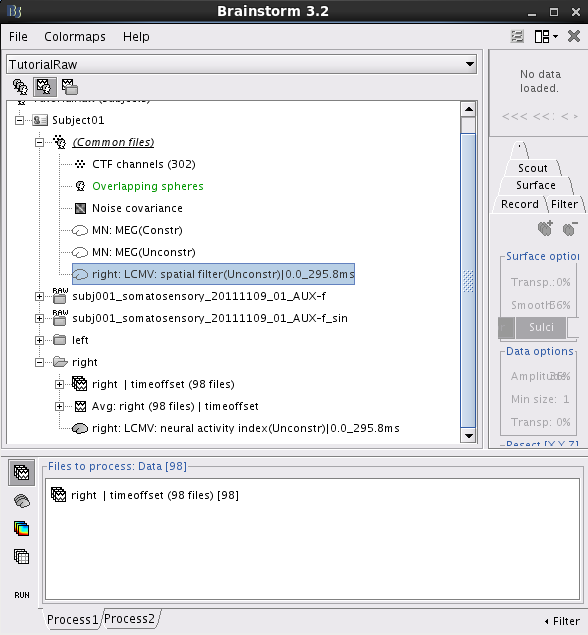Image resolution: width=588 pixels, height=635 pixels.
Task: Click the Smooth slider in Surface options
Action: tap(540, 305)
